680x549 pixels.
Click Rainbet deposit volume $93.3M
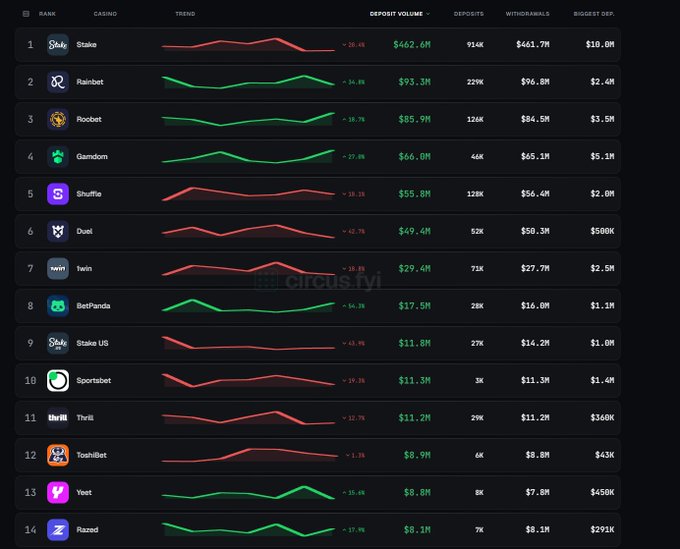pos(414,82)
